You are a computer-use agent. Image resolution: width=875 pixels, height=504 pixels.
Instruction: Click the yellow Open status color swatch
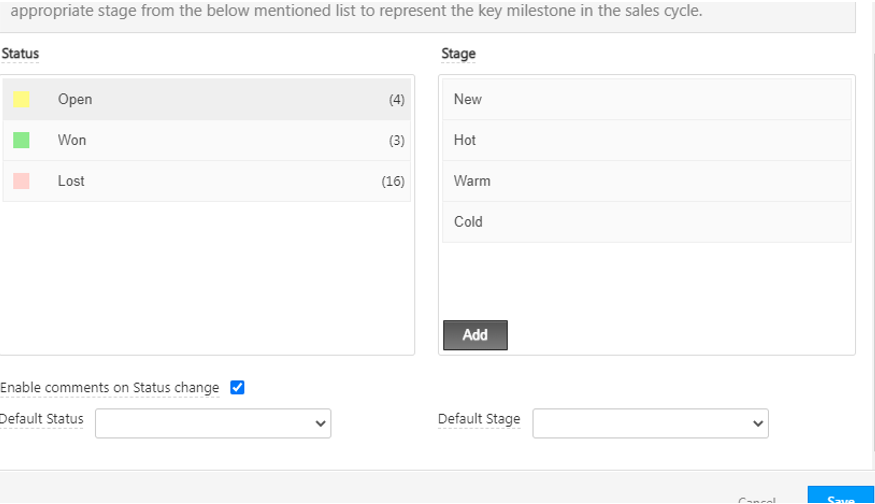coord(21,99)
